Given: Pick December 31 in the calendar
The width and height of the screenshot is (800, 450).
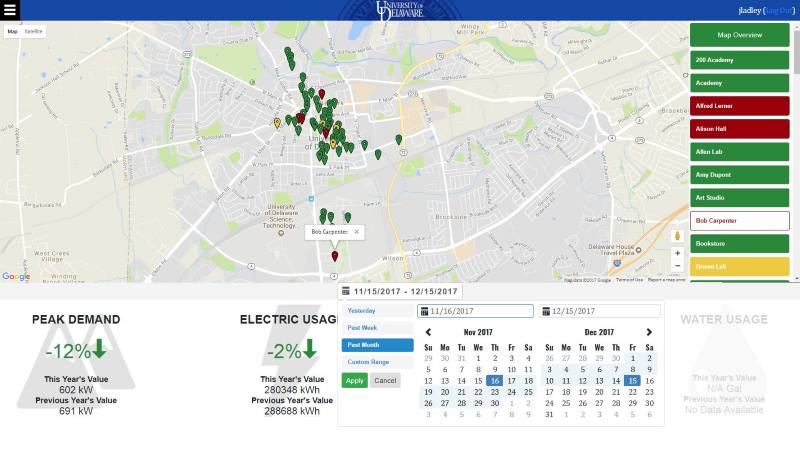Looking at the screenshot, I should tap(549, 414).
